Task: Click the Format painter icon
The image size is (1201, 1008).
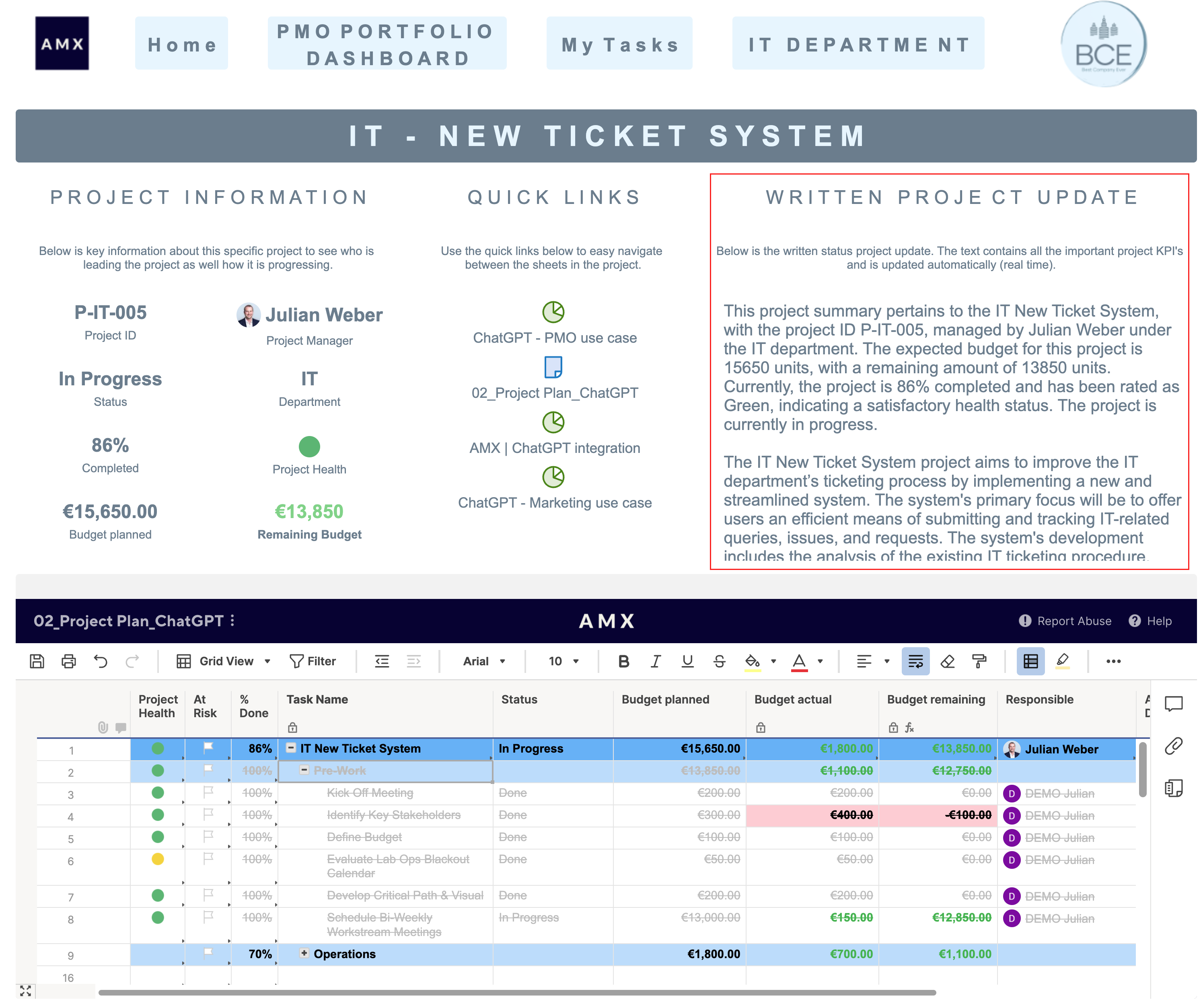Action: [x=980, y=661]
